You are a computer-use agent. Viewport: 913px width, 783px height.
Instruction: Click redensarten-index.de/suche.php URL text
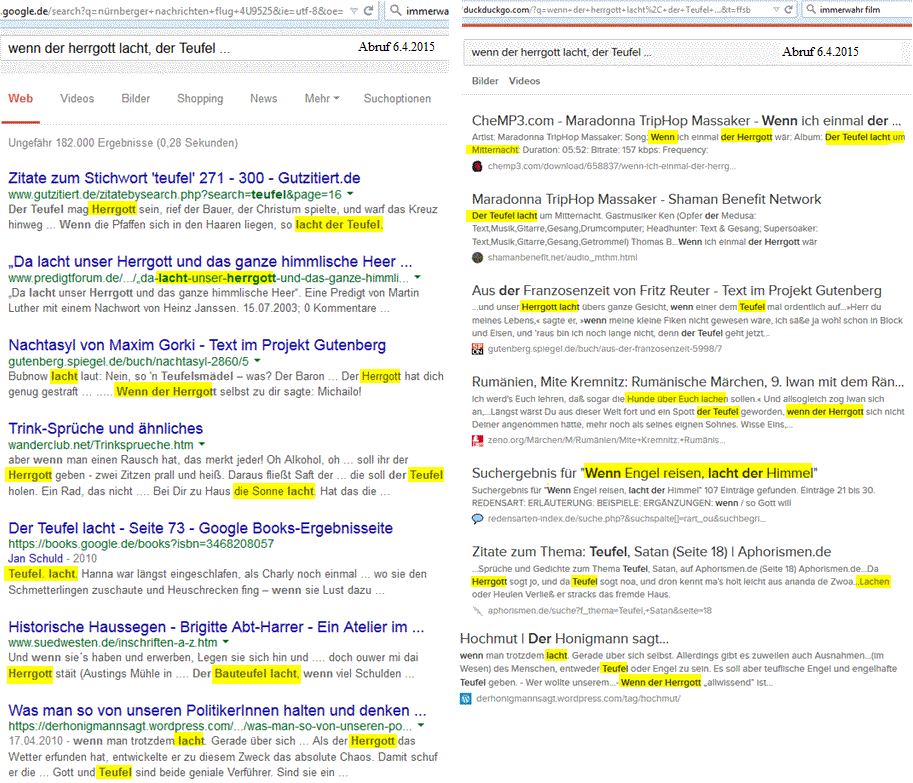[x=627, y=519]
